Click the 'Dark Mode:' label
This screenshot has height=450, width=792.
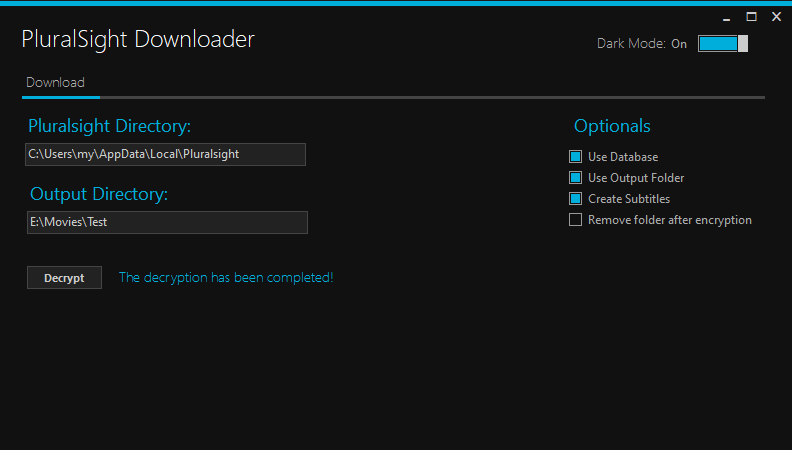(x=631, y=43)
